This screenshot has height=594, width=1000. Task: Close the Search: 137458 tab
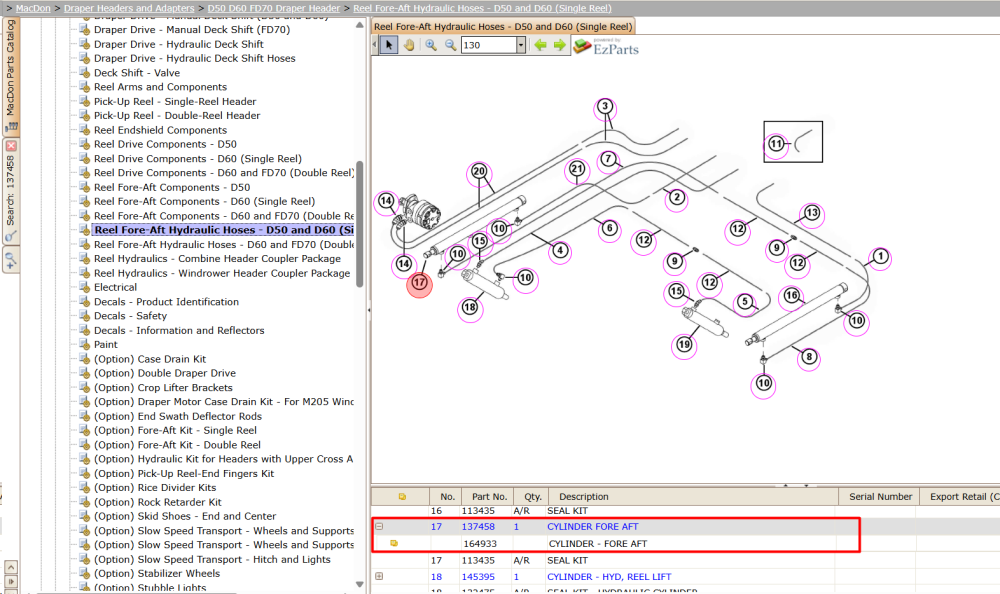coord(11,146)
